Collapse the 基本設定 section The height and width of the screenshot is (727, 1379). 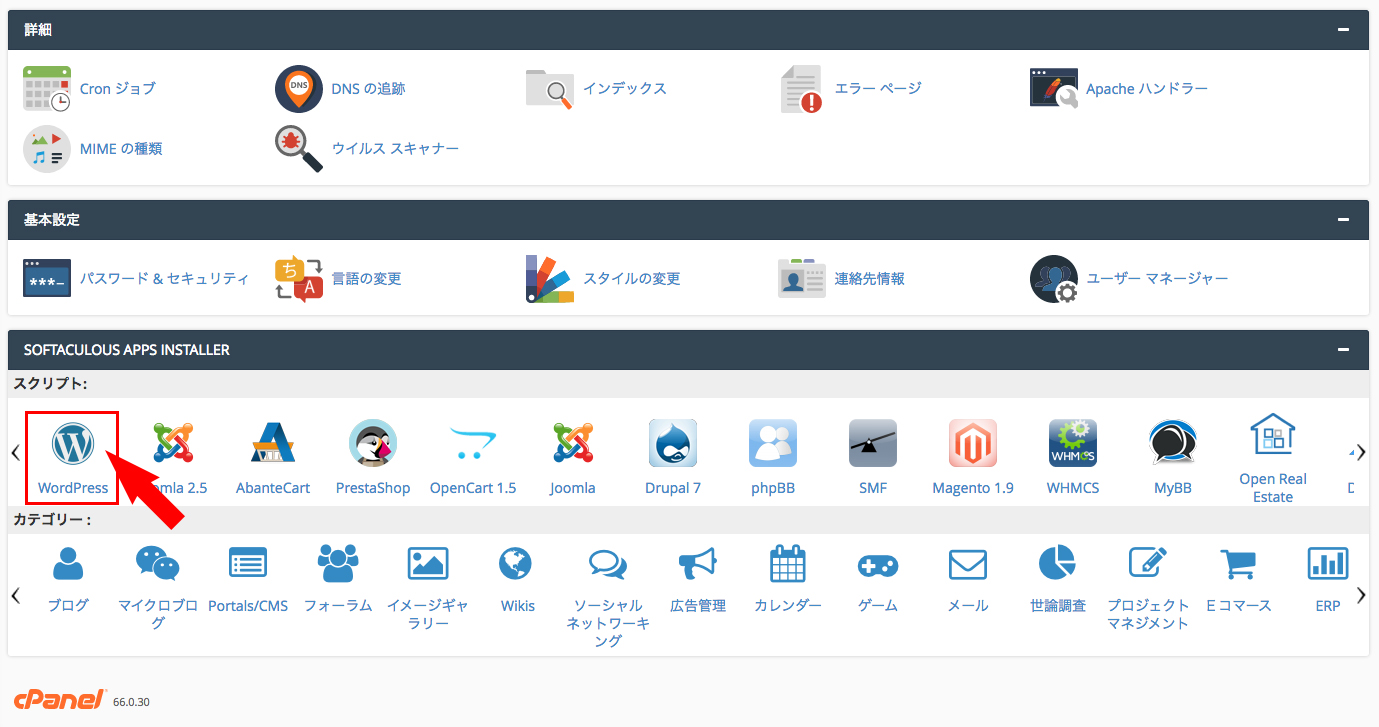pyautogui.click(x=1345, y=219)
